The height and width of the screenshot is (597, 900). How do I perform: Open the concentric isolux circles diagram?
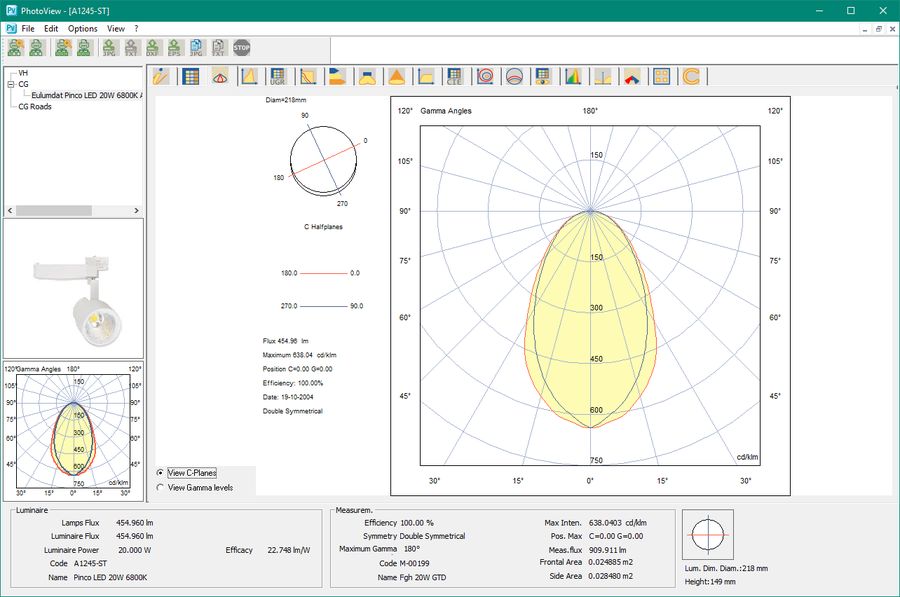(485, 76)
